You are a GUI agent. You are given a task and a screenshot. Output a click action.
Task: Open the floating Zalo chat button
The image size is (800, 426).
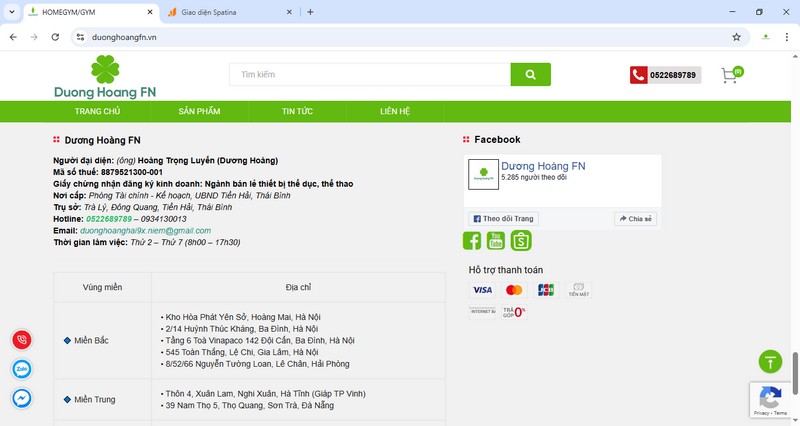22,369
